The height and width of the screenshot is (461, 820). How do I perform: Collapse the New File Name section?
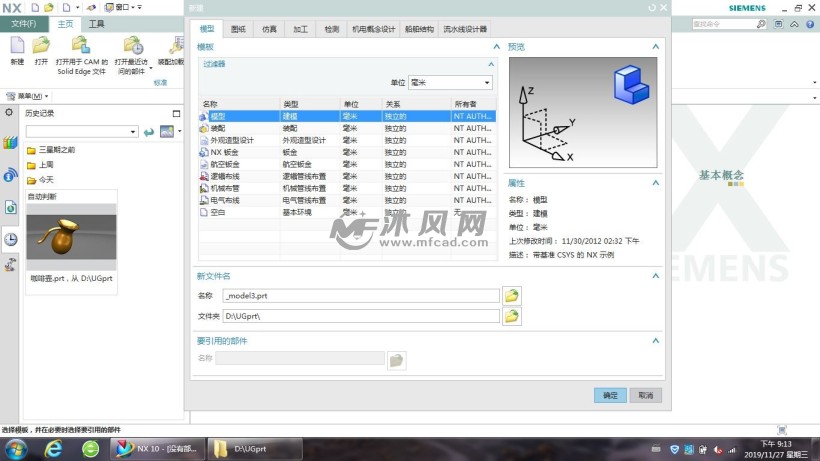656,276
